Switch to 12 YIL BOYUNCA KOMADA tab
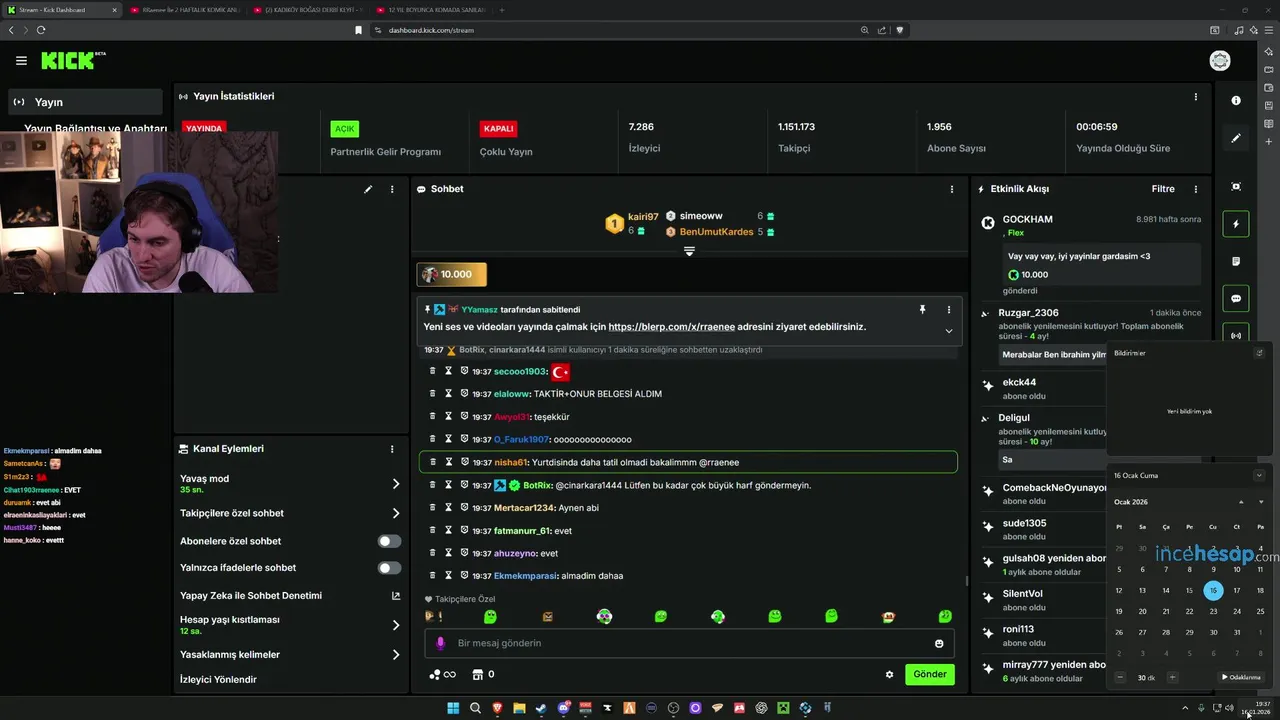 (x=430, y=10)
